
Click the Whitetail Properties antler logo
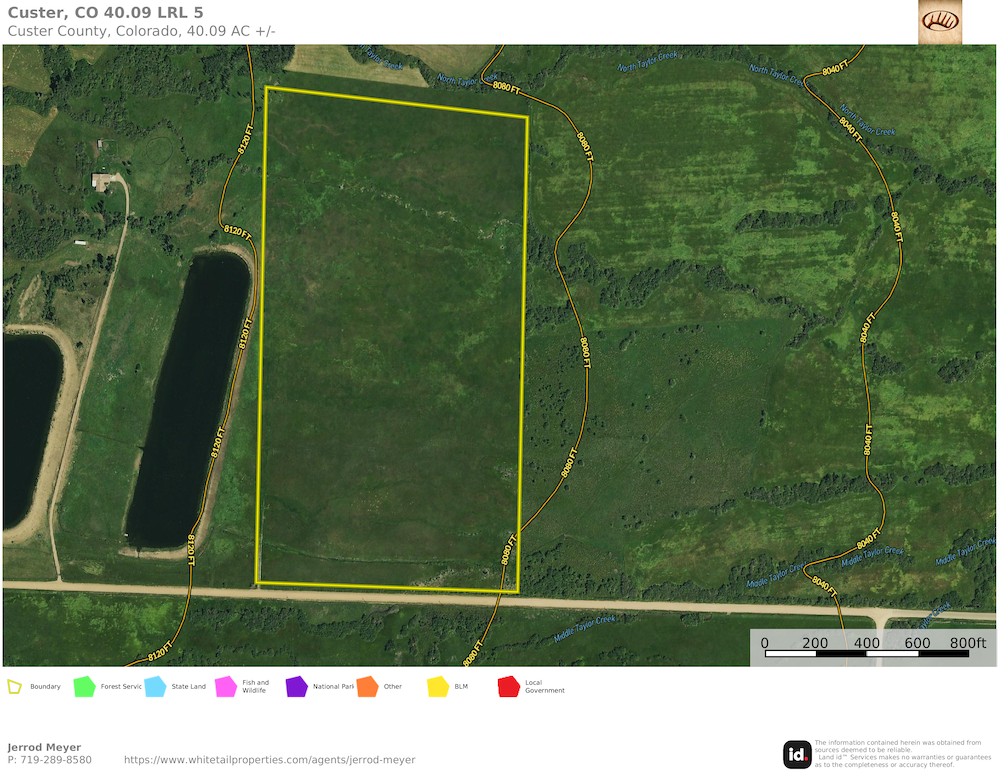pyautogui.click(x=940, y=22)
